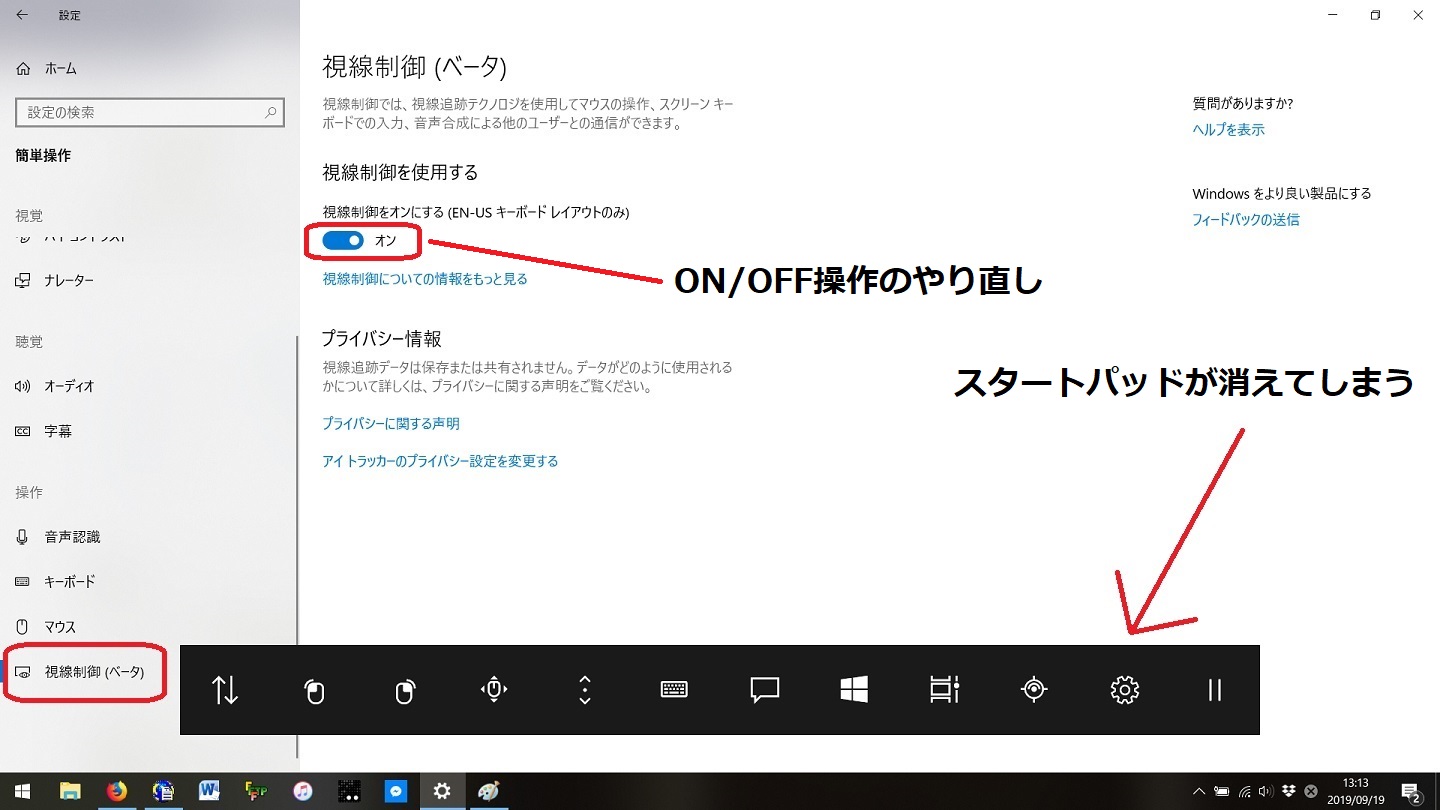
Task: Pause eye control with the pause icon
Action: point(1215,690)
